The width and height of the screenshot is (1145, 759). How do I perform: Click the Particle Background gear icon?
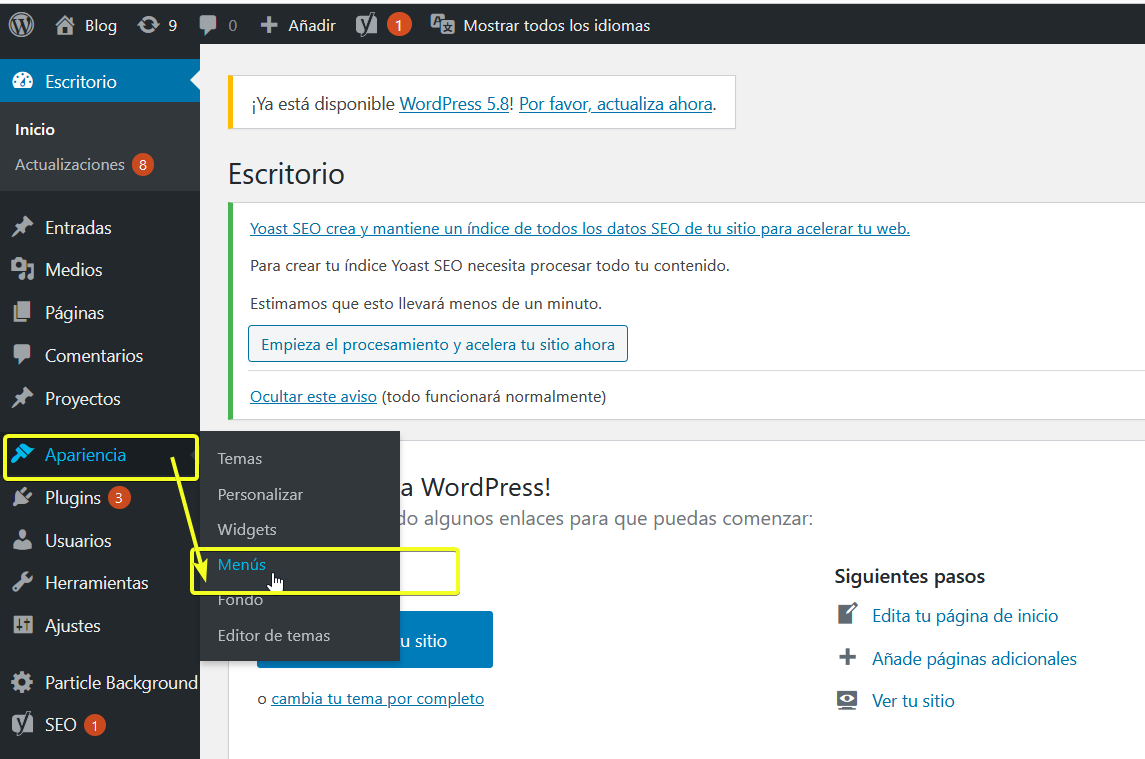[23, 682]
